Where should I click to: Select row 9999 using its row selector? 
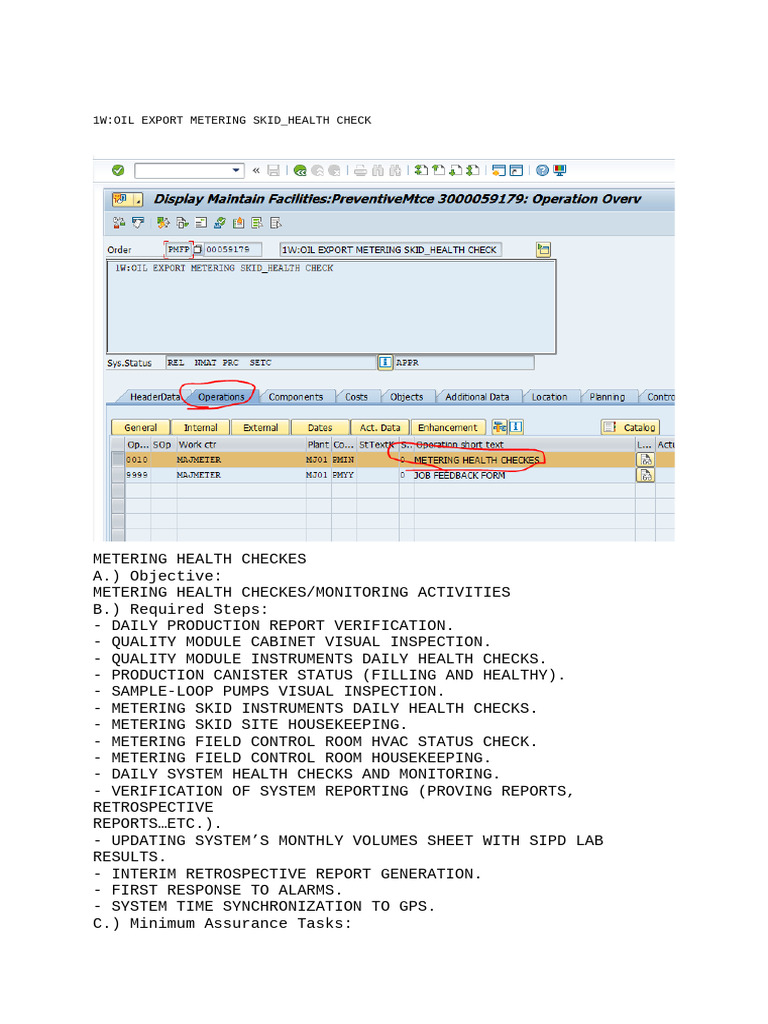coord(118,476)
